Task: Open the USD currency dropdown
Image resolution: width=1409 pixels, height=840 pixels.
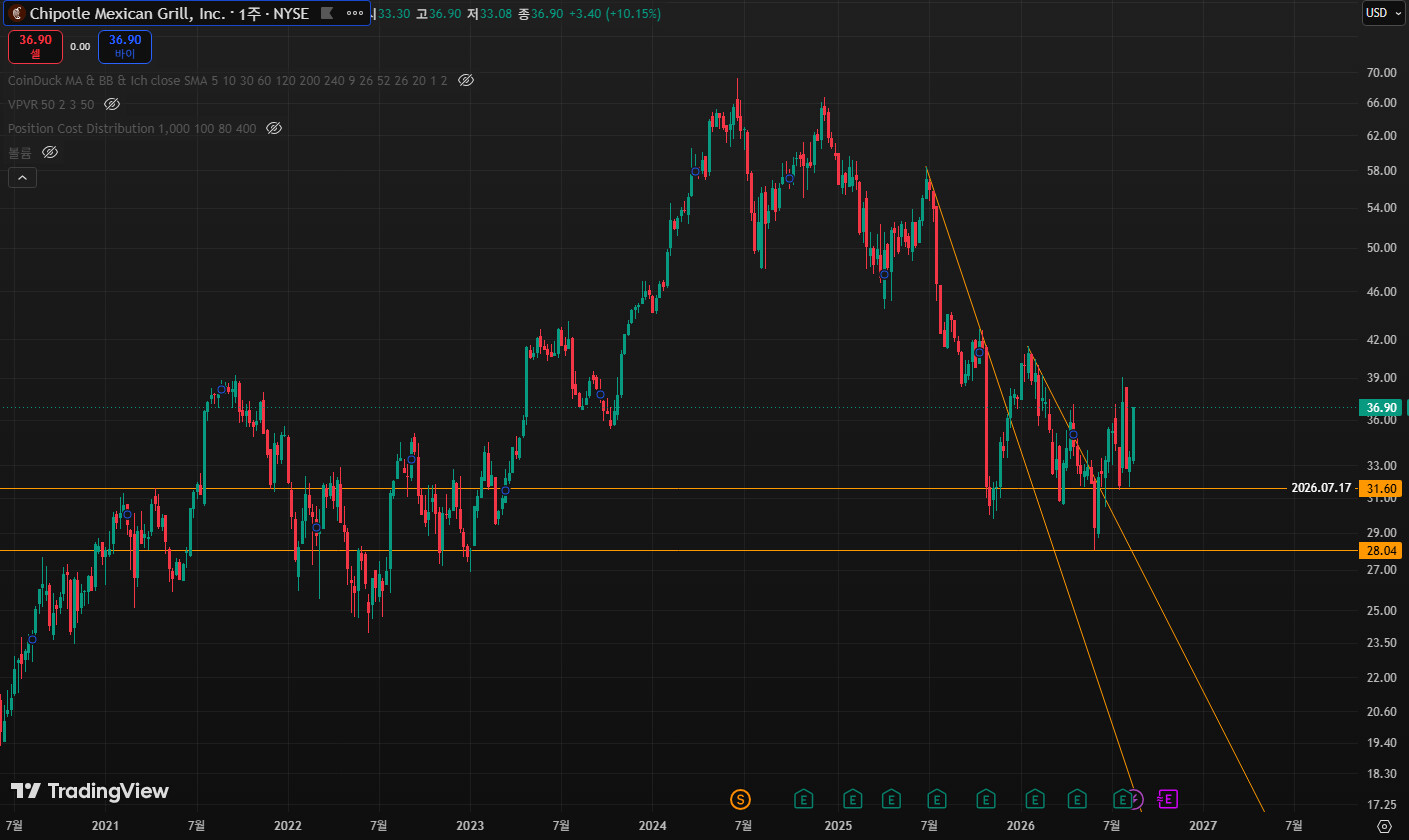Action: coord(1383,13)
